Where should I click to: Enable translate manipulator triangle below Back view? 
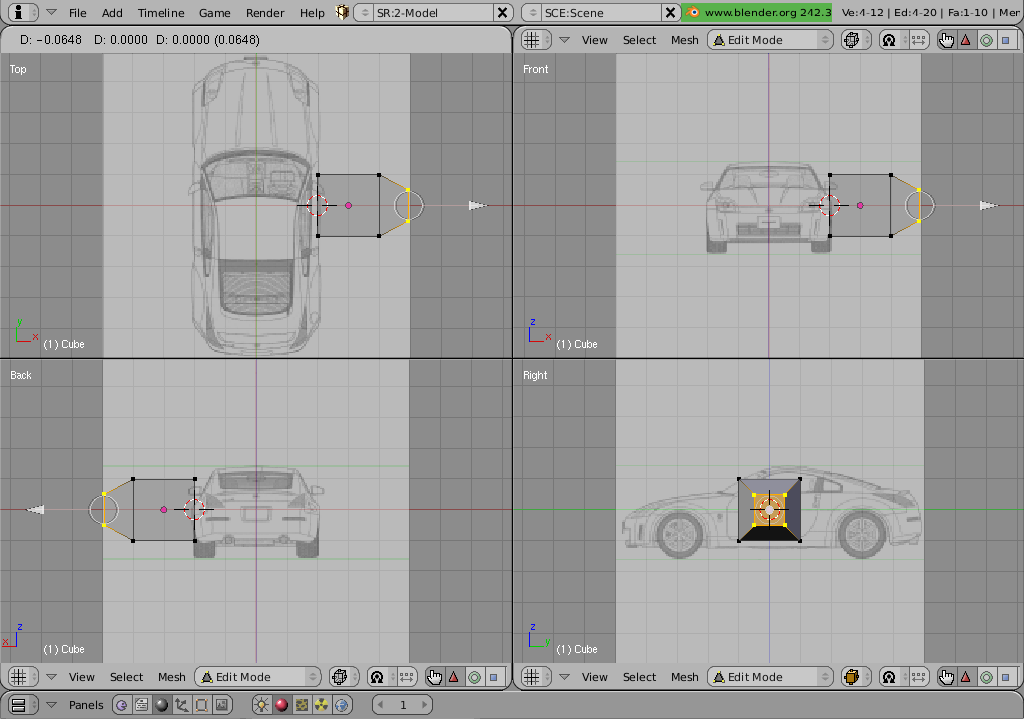[x=454, y=677]
